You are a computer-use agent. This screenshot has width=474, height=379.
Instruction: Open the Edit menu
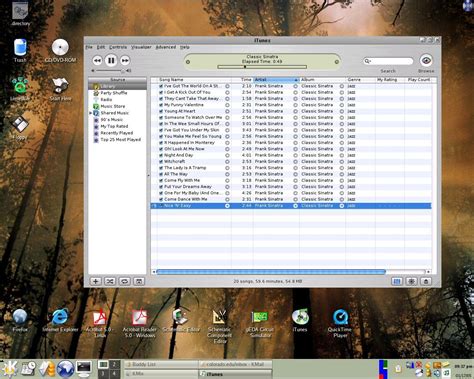point(101,47)
